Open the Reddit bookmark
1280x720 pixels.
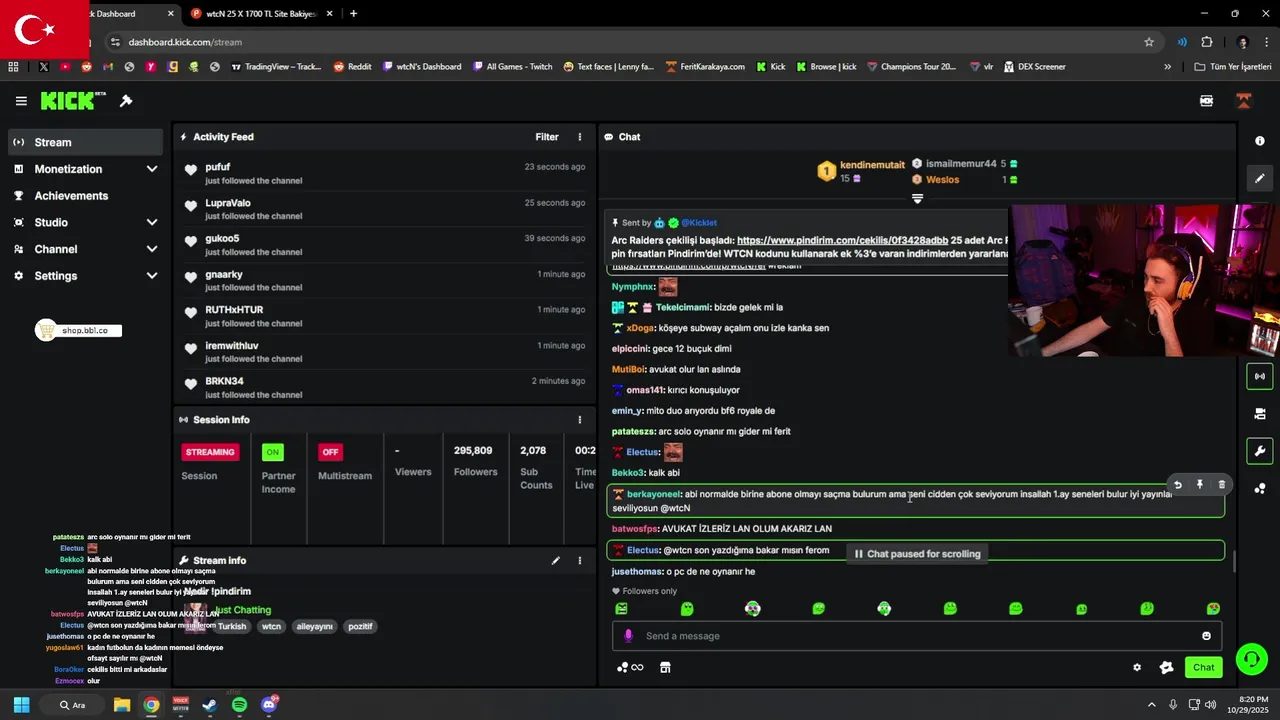[352, 67]
